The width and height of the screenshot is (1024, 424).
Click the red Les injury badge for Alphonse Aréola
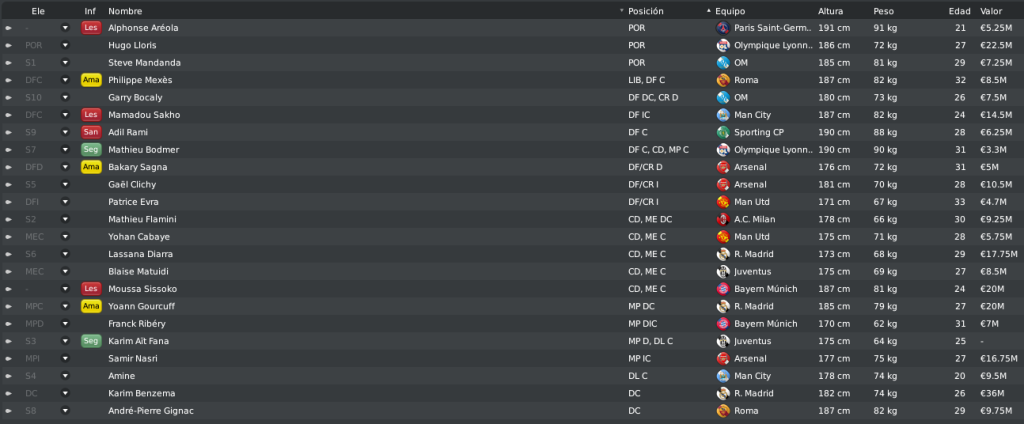pos(91,28)
